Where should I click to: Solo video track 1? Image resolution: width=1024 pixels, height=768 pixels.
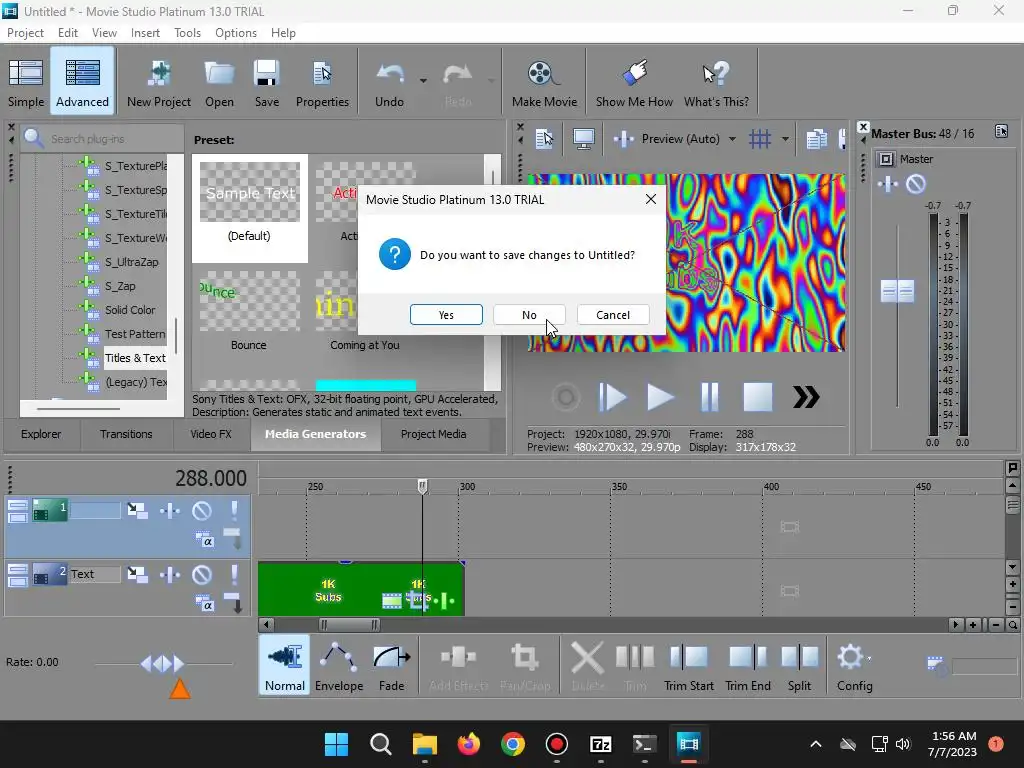[x=234, y=510]
